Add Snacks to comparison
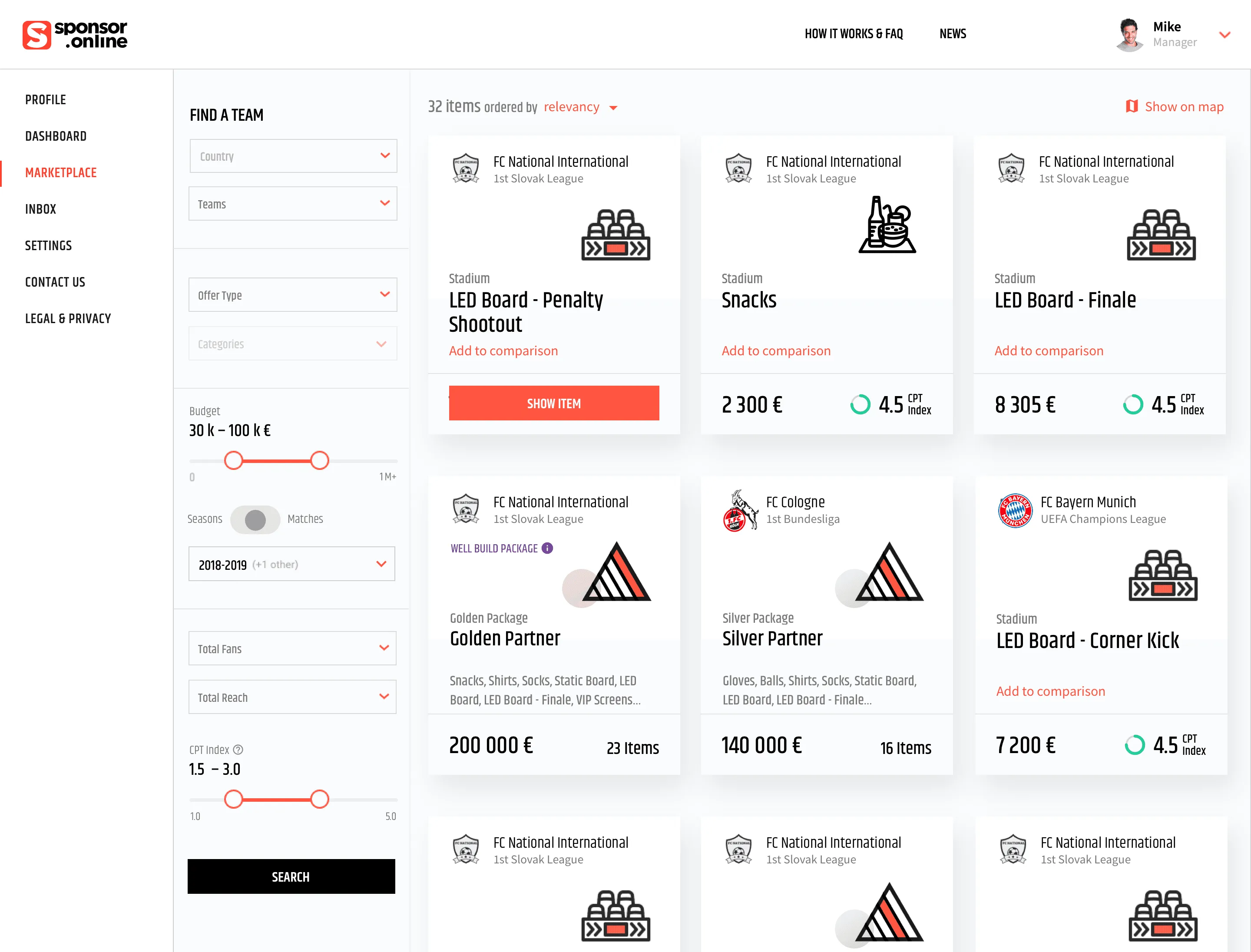Screen dimensions: 1251x952 click(776, 351)
